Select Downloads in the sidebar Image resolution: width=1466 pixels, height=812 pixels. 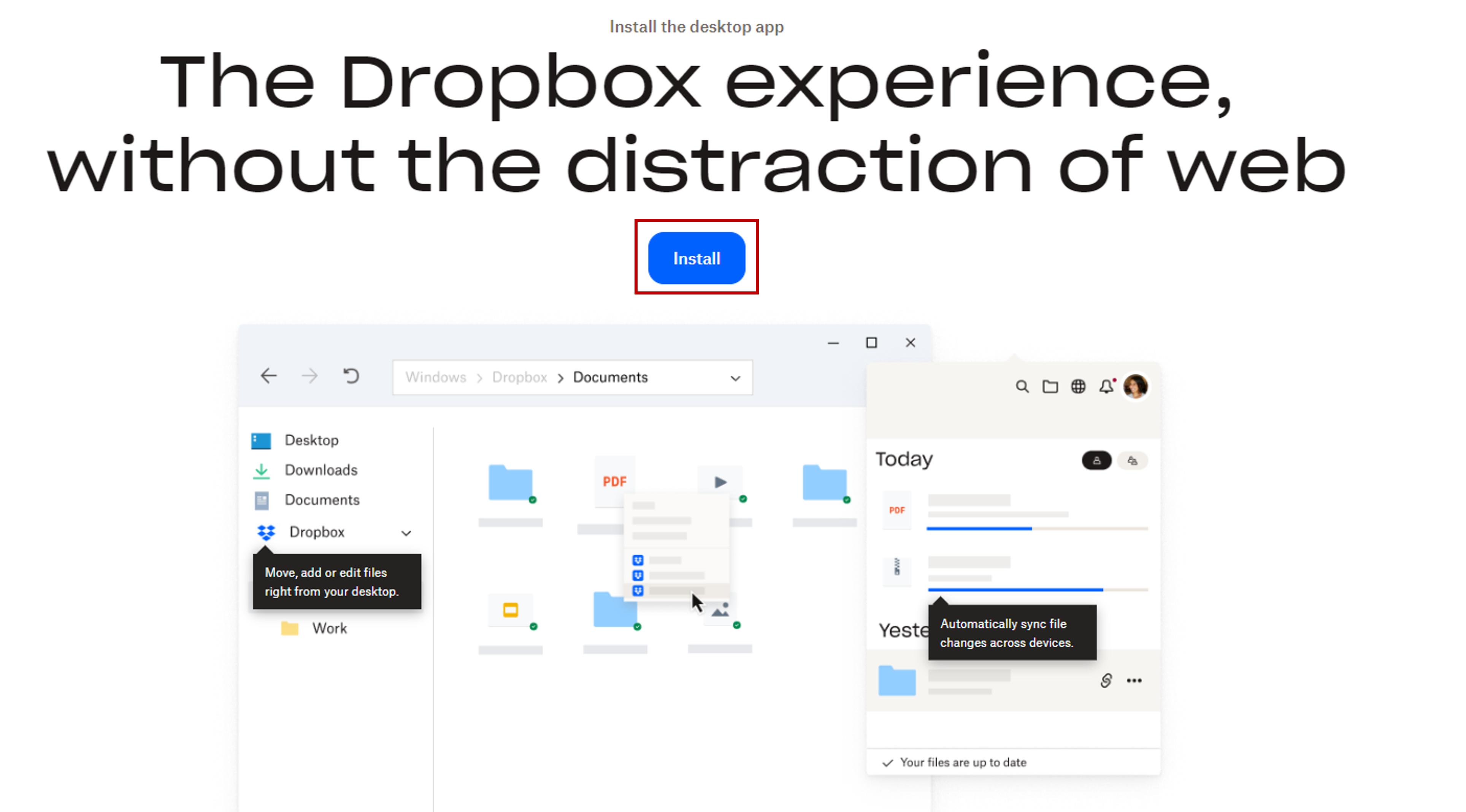[x=320, y=470]
